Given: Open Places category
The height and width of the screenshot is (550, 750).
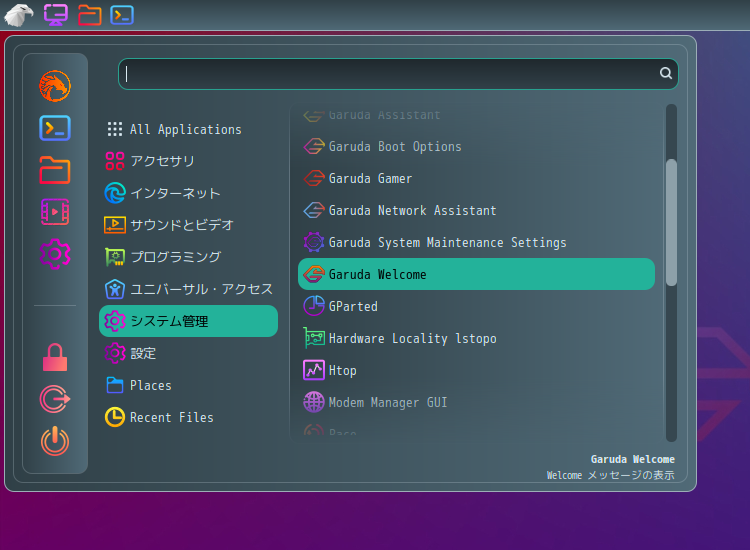Looking at the screenshot, I should coord(188,385).
